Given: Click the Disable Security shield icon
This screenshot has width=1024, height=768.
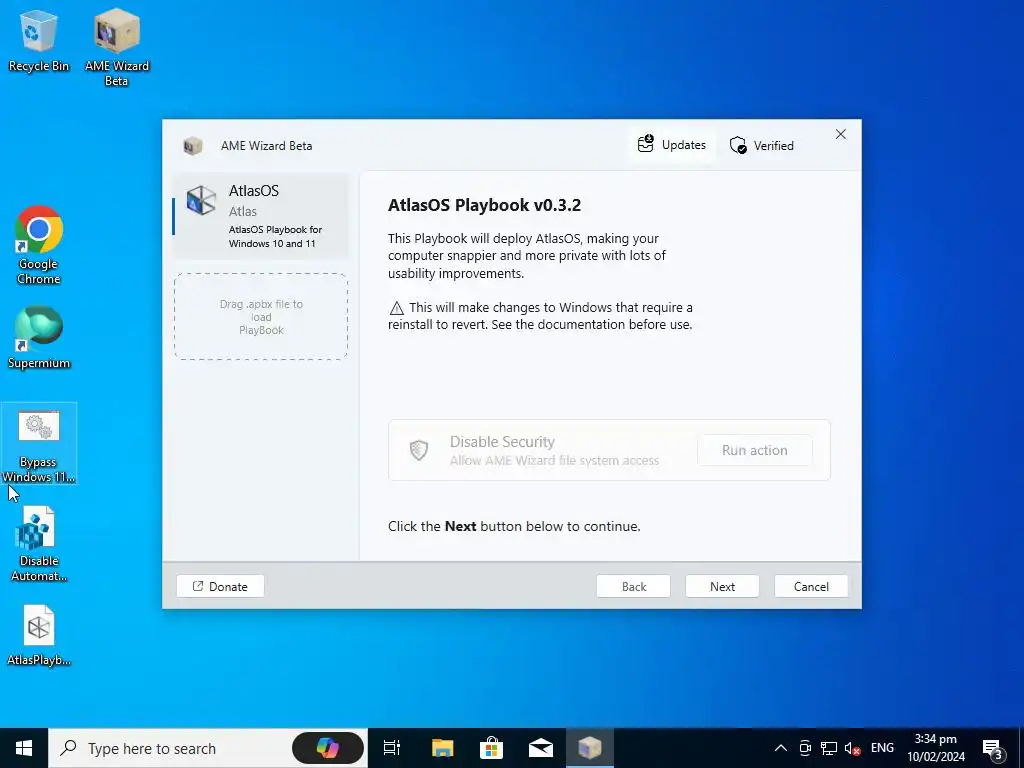Looking at the screenshot, I should [419, 450].
